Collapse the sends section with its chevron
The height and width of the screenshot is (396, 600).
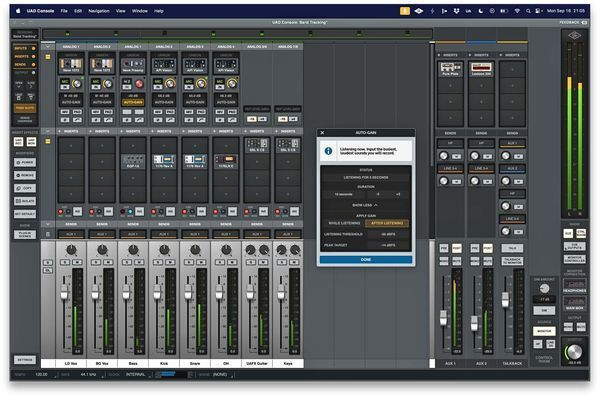(48, 224)
